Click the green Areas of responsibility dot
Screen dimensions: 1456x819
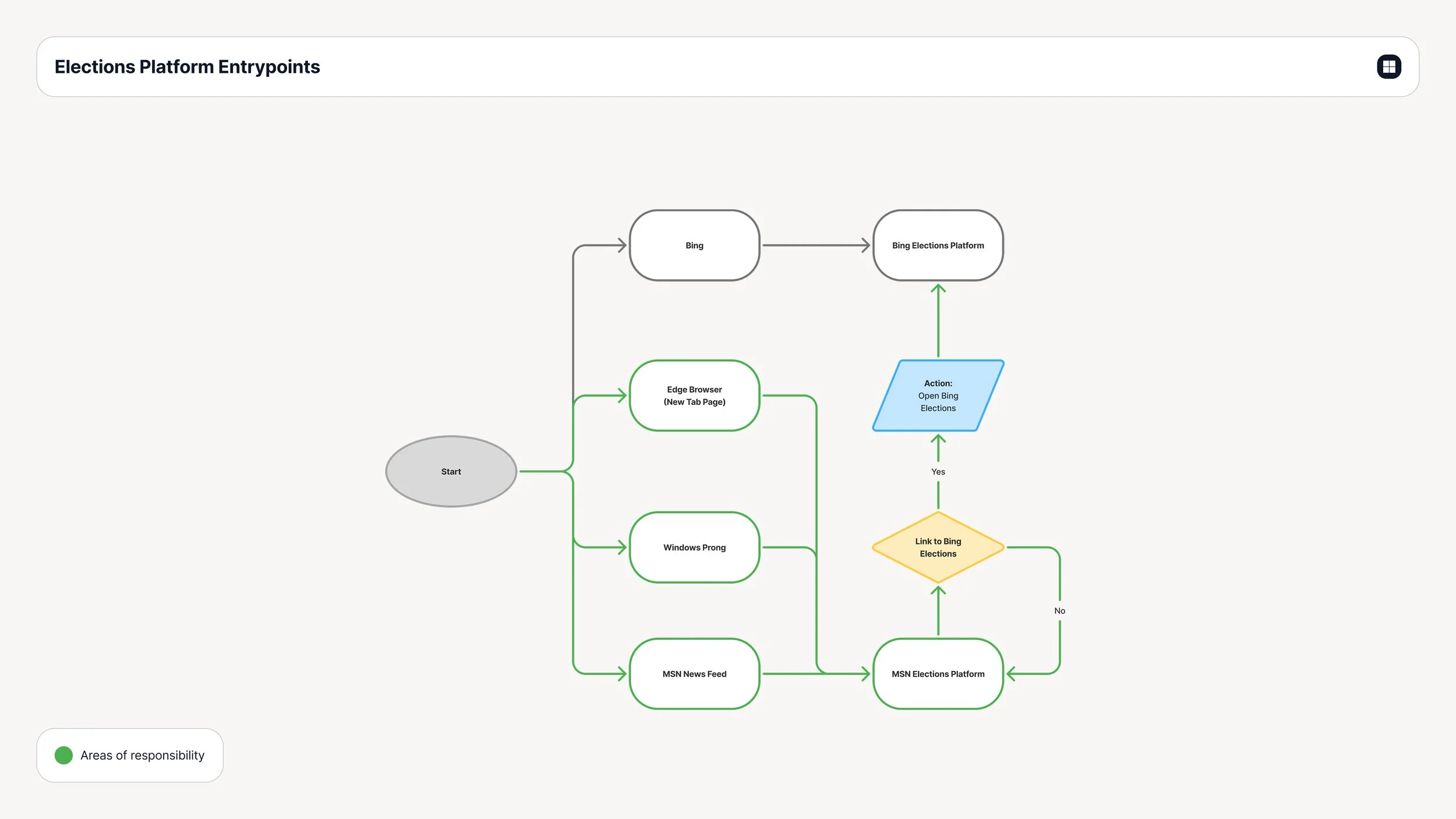tap(63, 755)
